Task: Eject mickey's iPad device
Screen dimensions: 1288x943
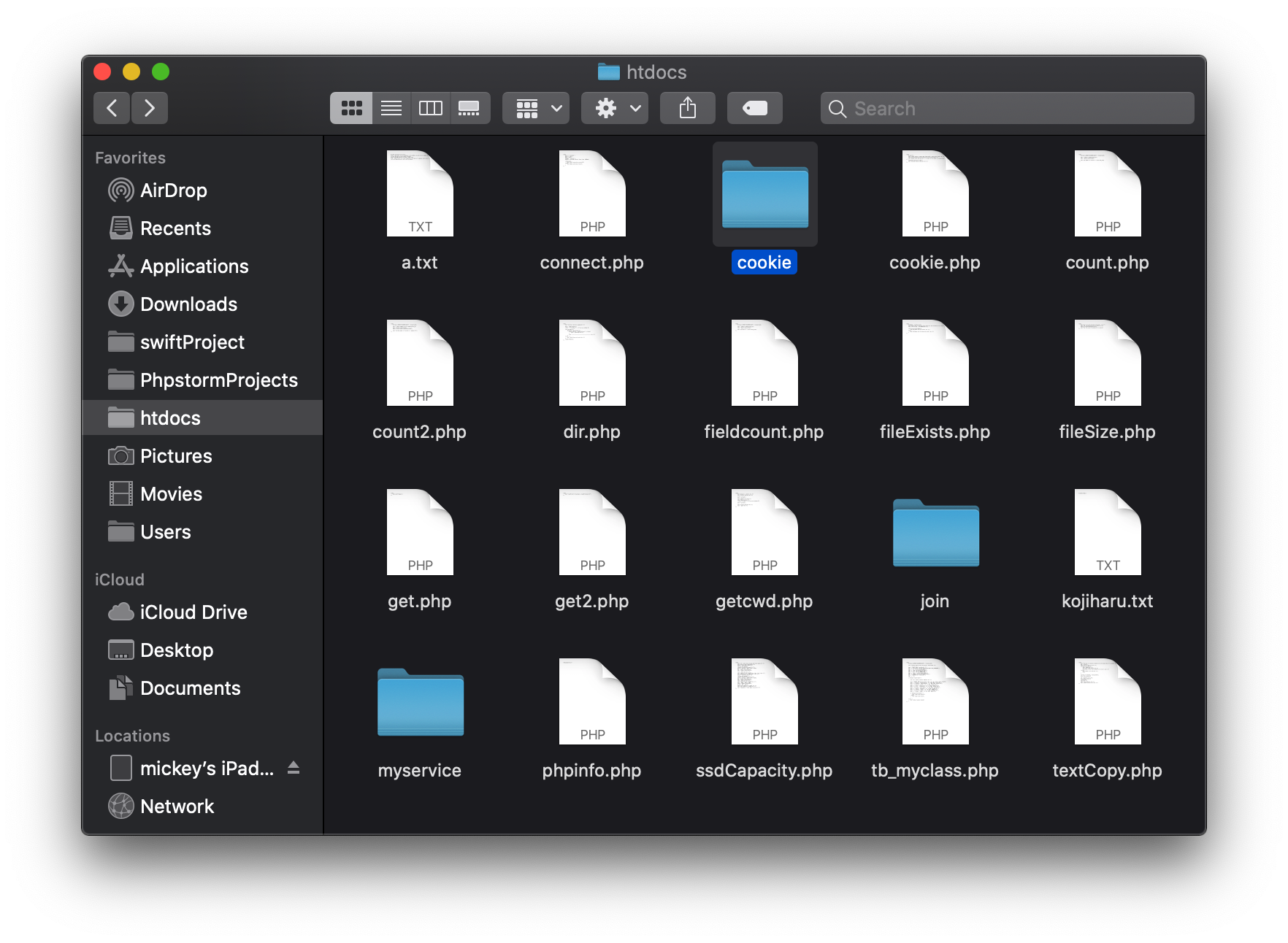Action: point(294,768)
